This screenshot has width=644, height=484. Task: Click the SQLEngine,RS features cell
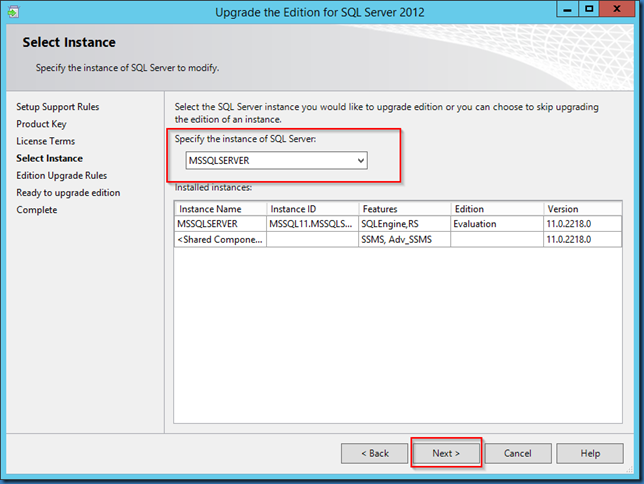tap(405, 224)
